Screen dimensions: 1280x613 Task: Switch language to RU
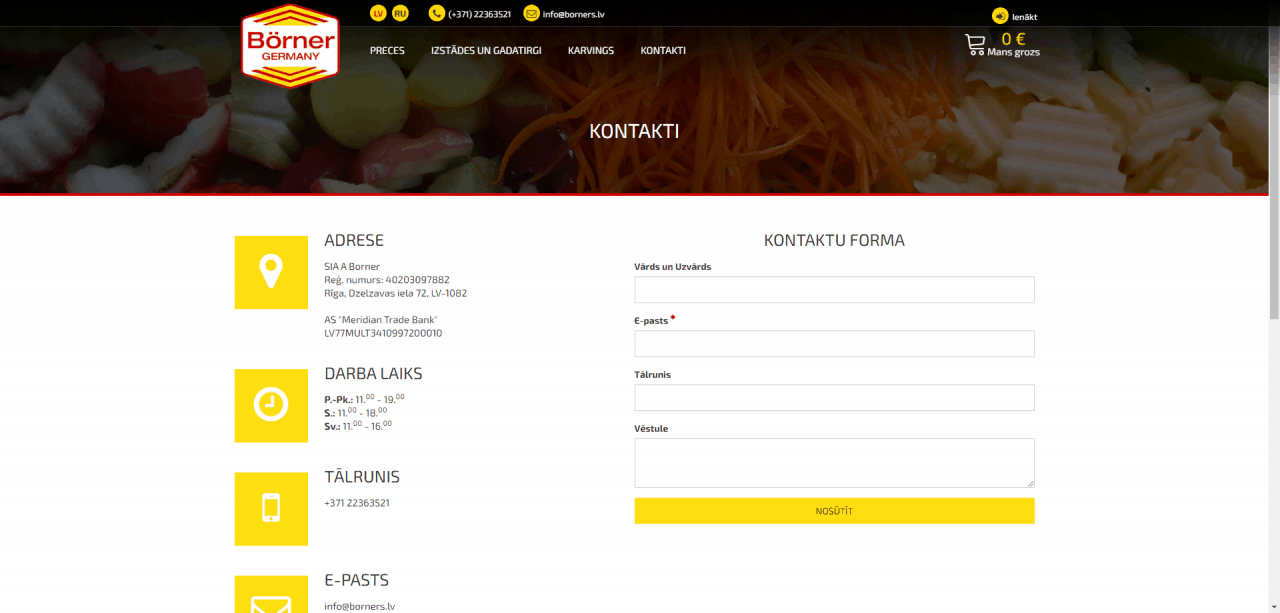pyautogui.click(x=400, y=13)
